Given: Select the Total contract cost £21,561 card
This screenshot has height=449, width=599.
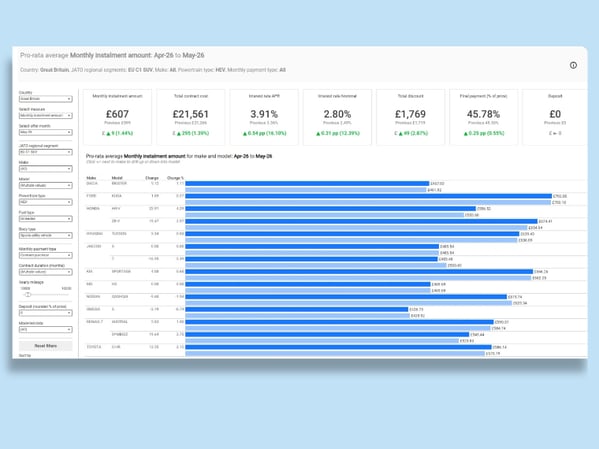Looking at the screenshot, I should click(191, 117).
